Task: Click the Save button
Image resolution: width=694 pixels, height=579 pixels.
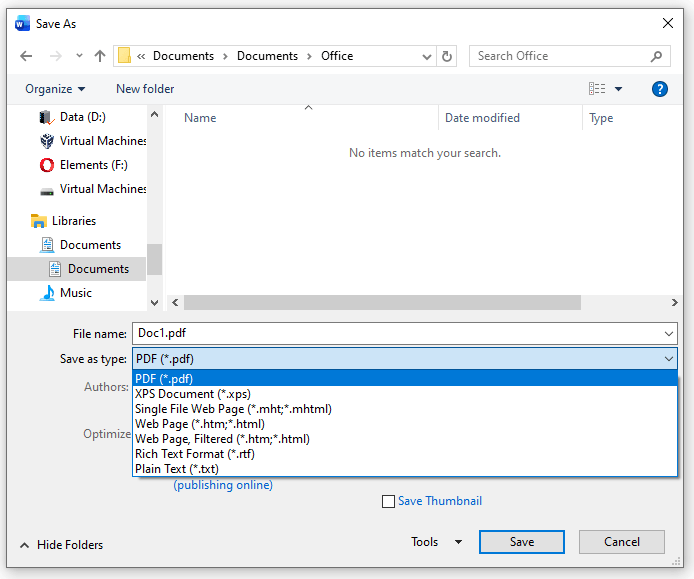Action: coord(522,542)
